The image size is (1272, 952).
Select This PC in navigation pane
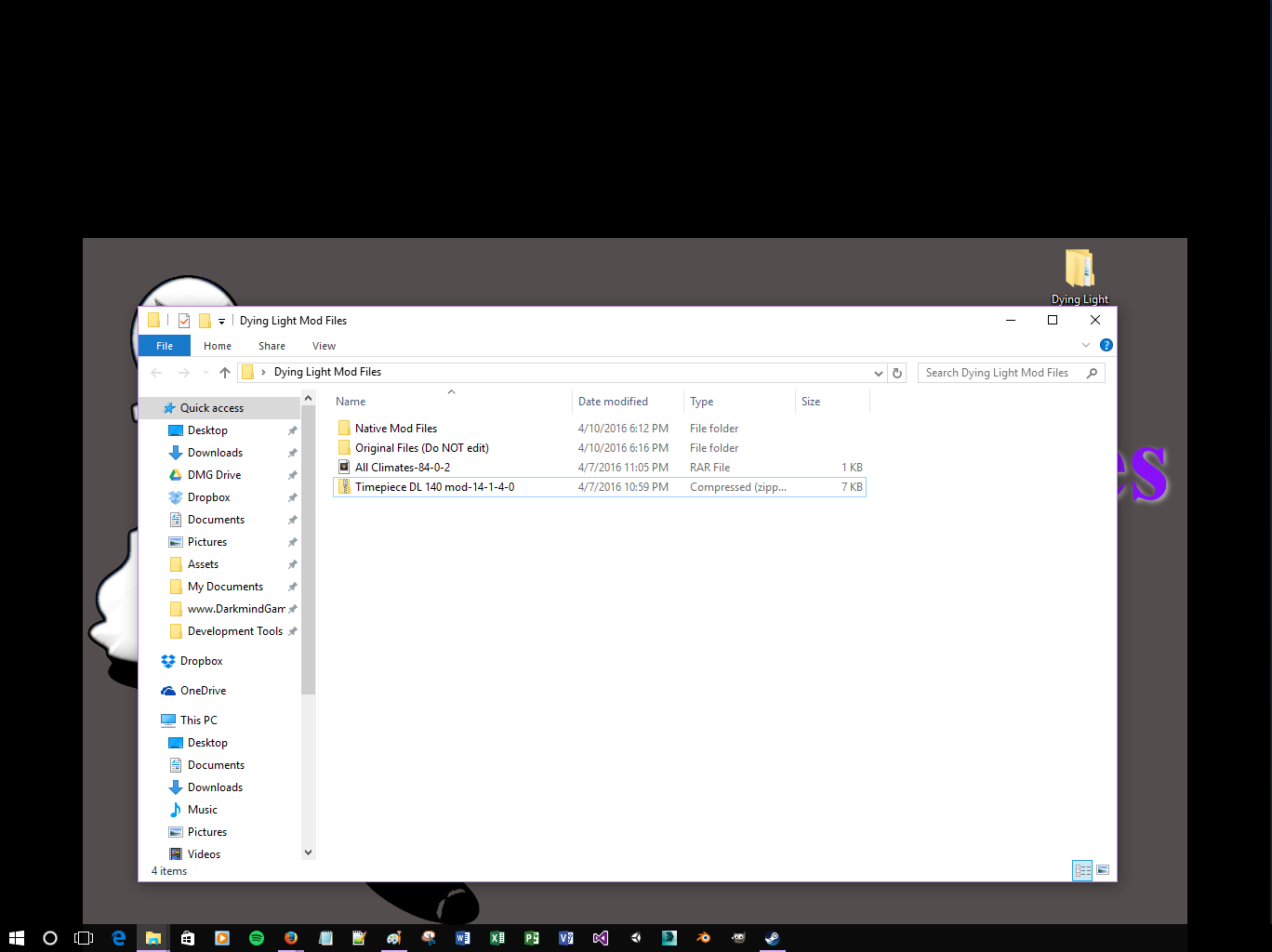click(x=198, y=721)
